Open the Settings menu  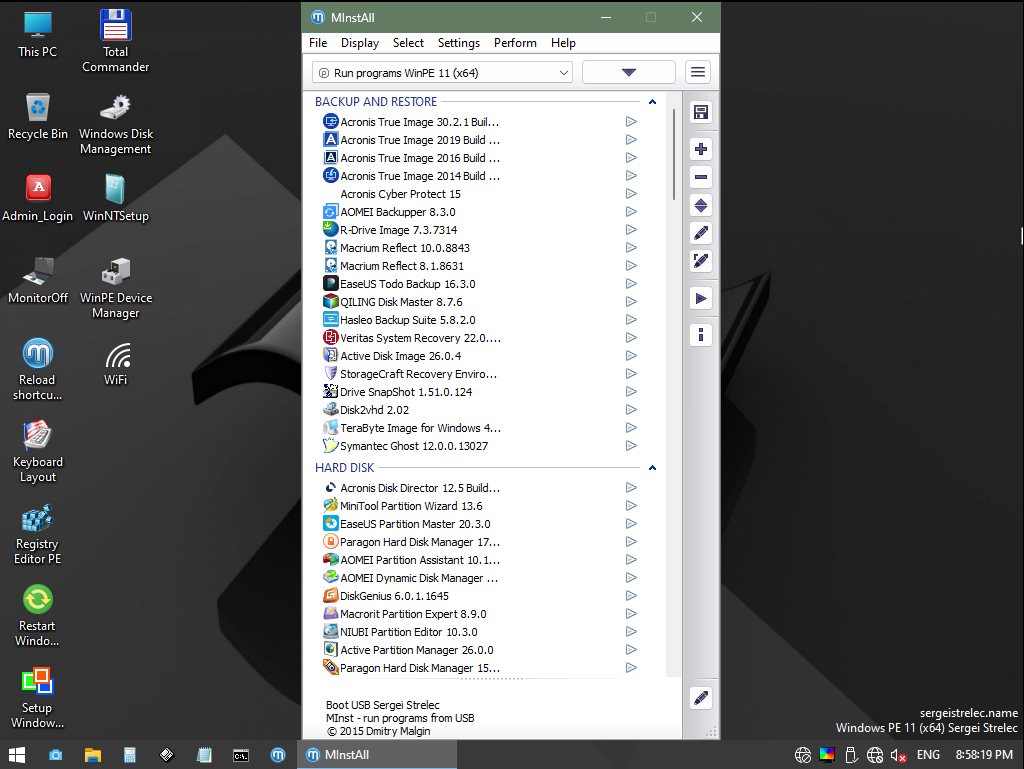coord(458,42)
